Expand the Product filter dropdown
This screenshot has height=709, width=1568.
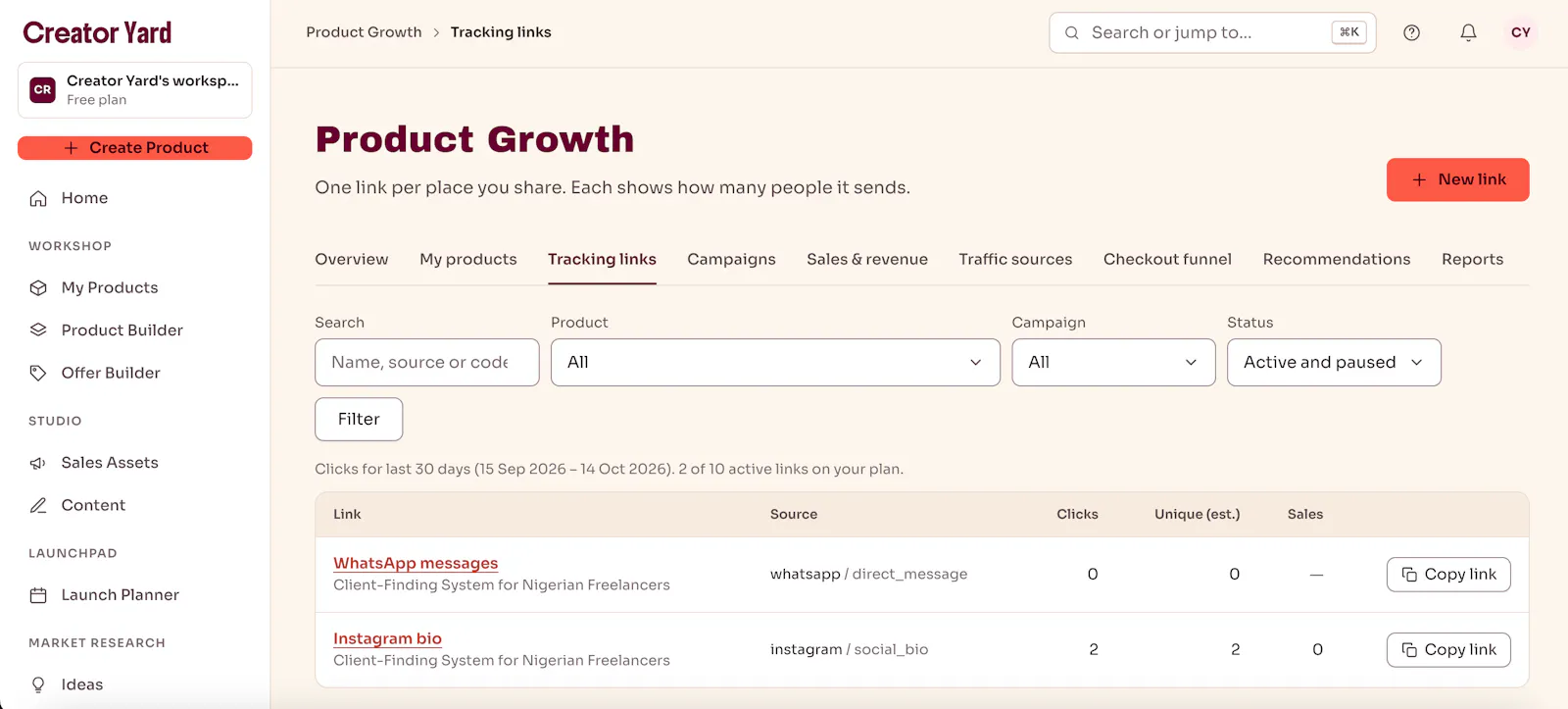coord(775,362)
